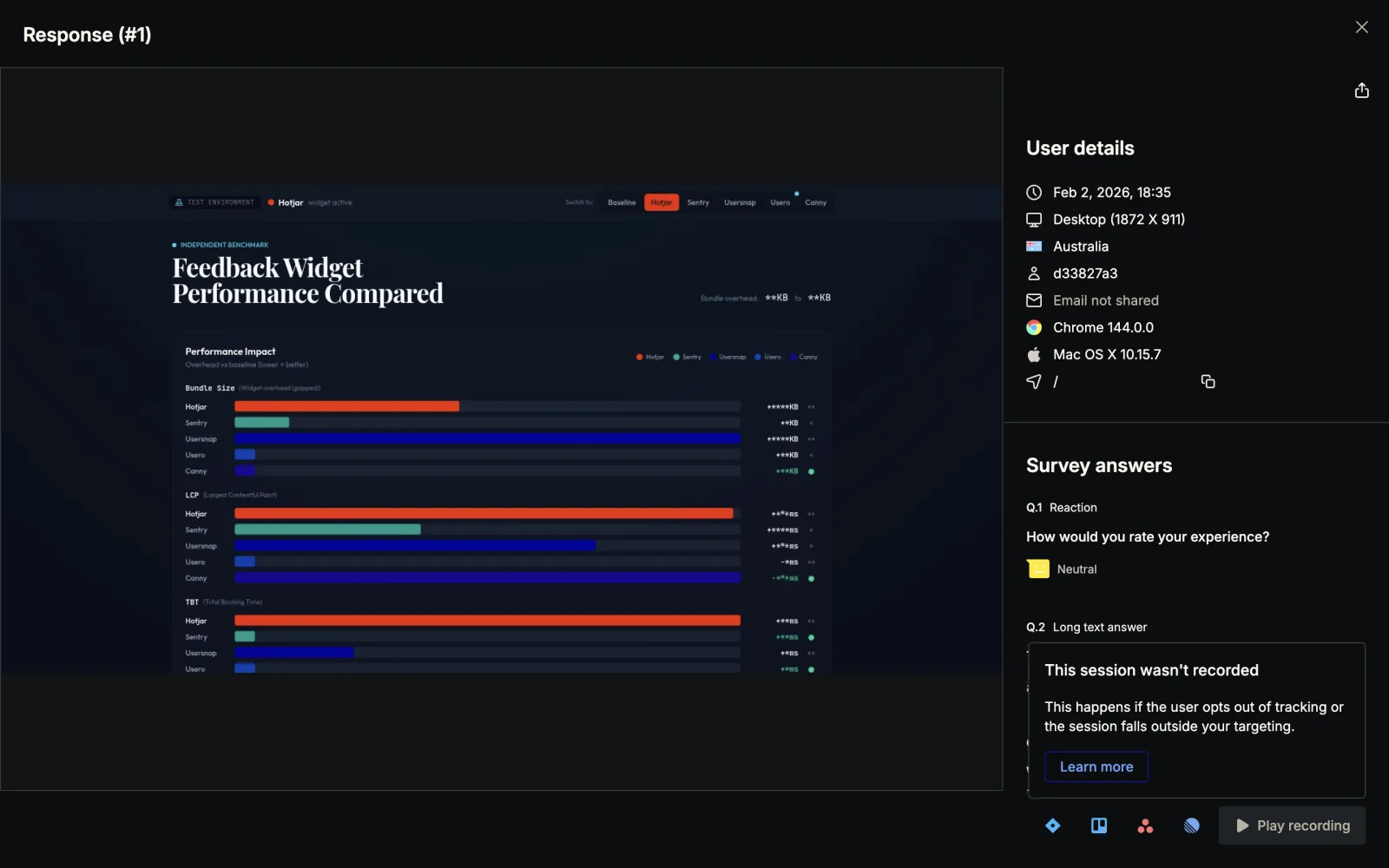Click This session wasn't recorded heading
Viewport: 1389px width, 868px height.
[x=1151, y=670]
